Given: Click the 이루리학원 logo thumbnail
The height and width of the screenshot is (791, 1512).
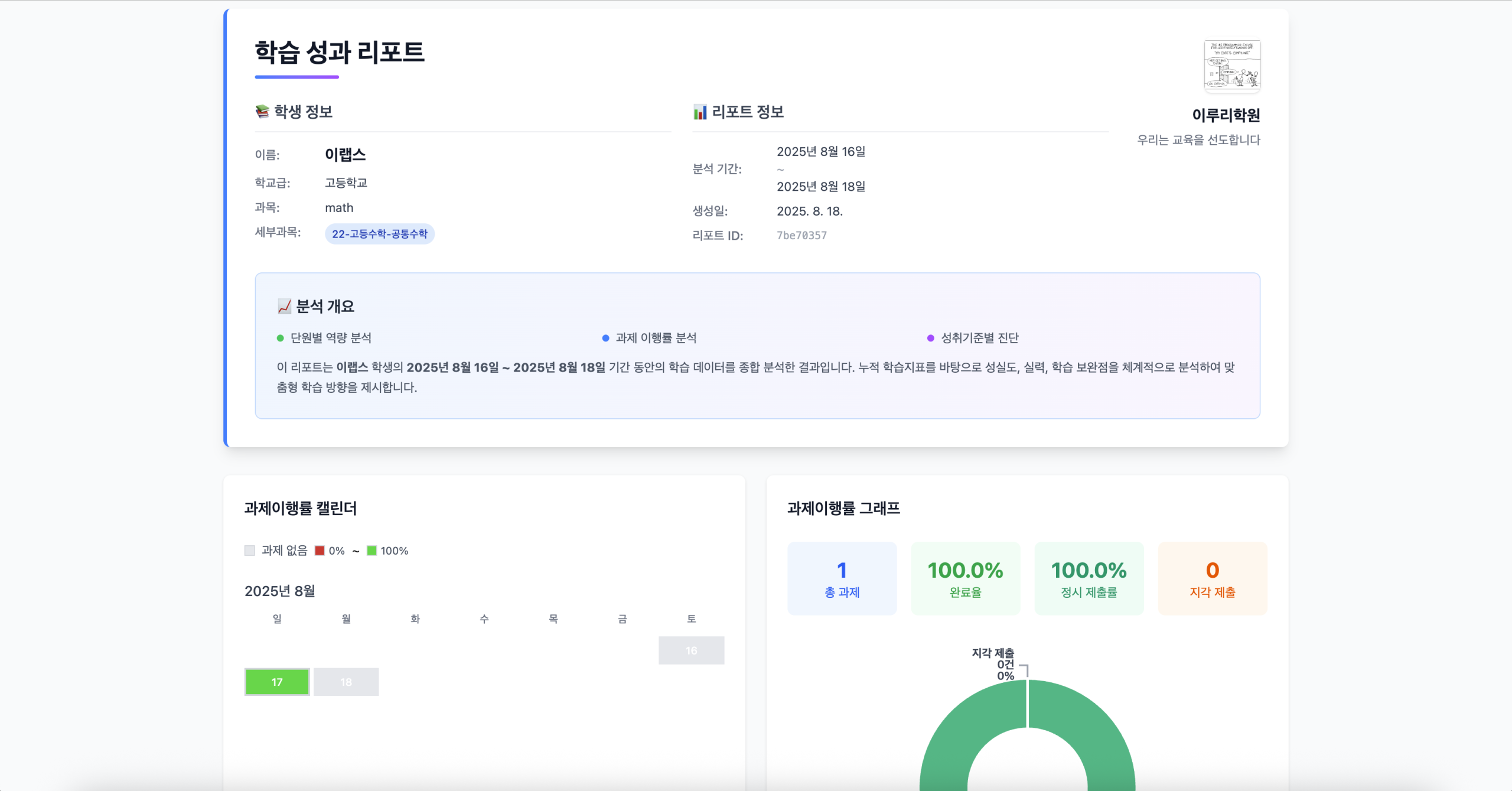Looking at the screenshot, I should (x=1232, y=66).
